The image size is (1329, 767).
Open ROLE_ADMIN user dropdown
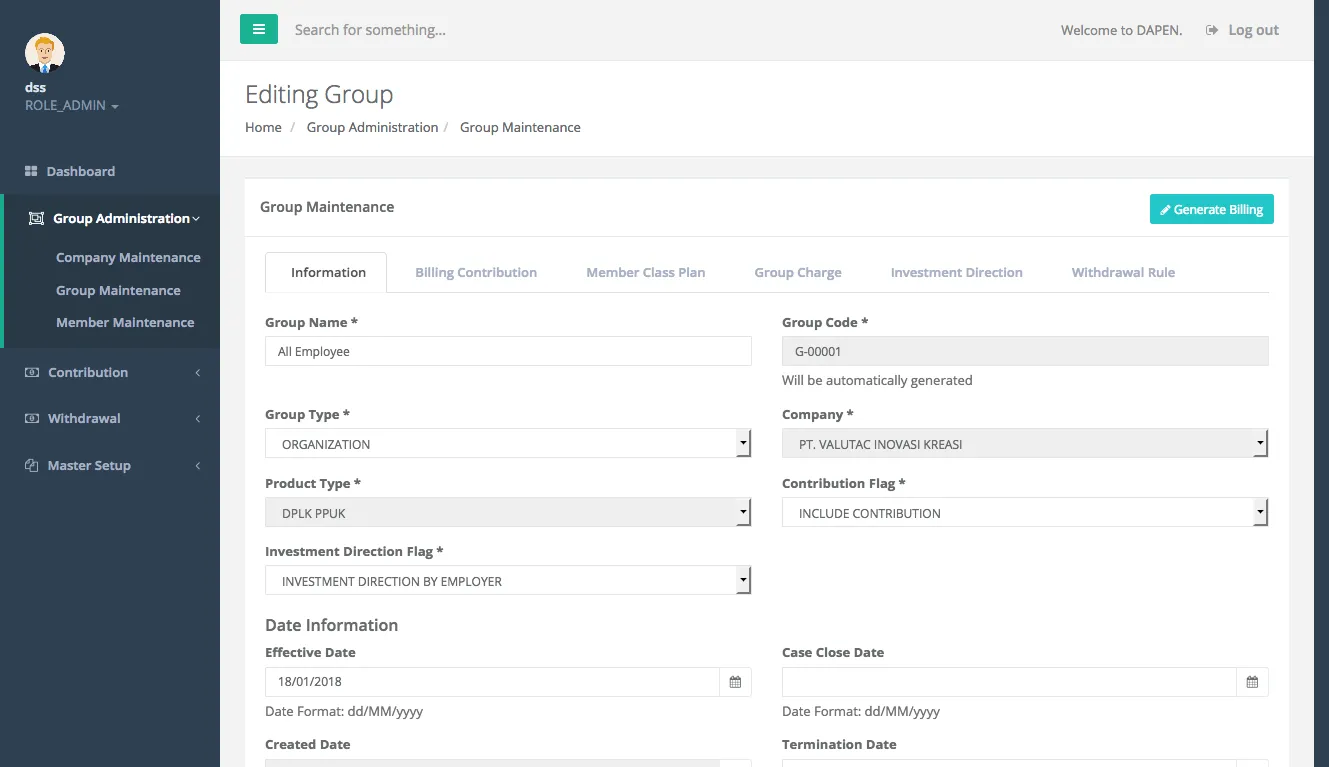tap(71, 105)
